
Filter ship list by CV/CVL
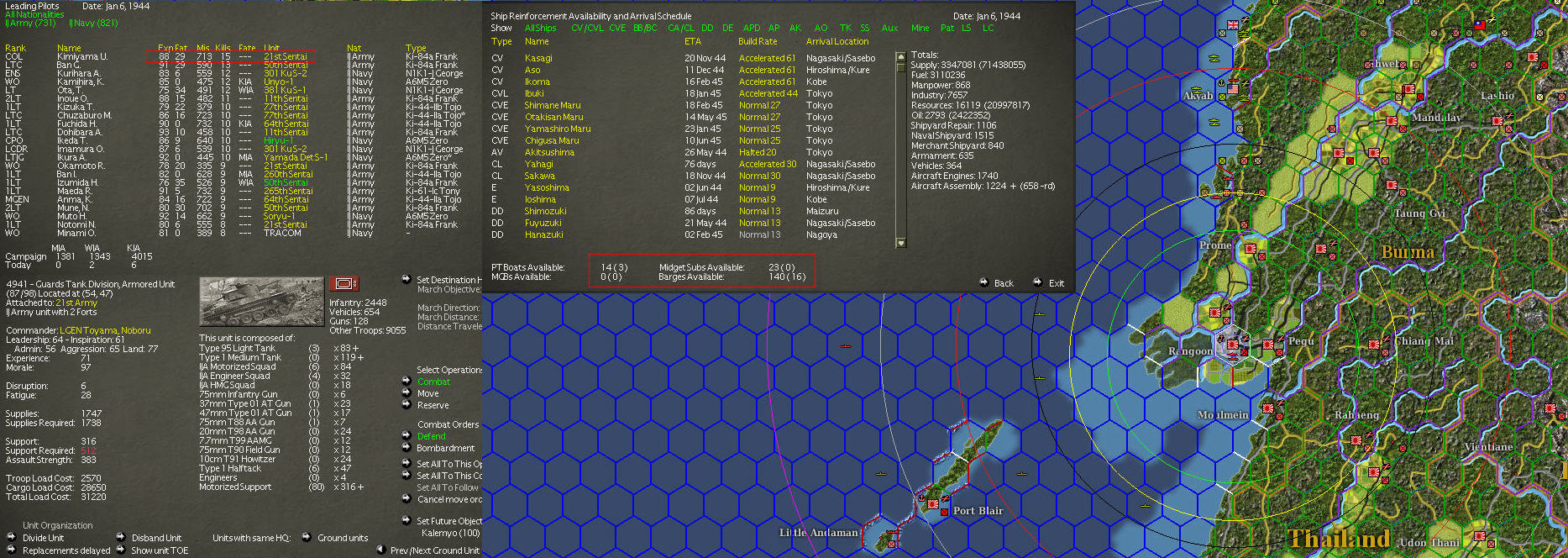pos(587,28)
